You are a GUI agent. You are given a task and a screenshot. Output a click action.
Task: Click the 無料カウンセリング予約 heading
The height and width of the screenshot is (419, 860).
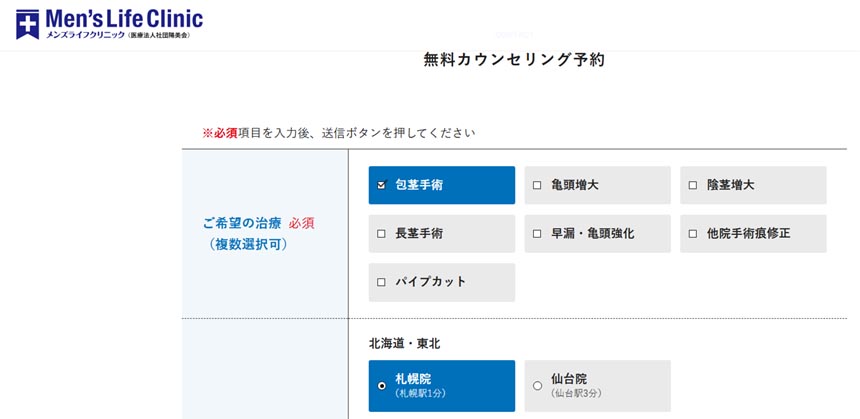[514, 60]
